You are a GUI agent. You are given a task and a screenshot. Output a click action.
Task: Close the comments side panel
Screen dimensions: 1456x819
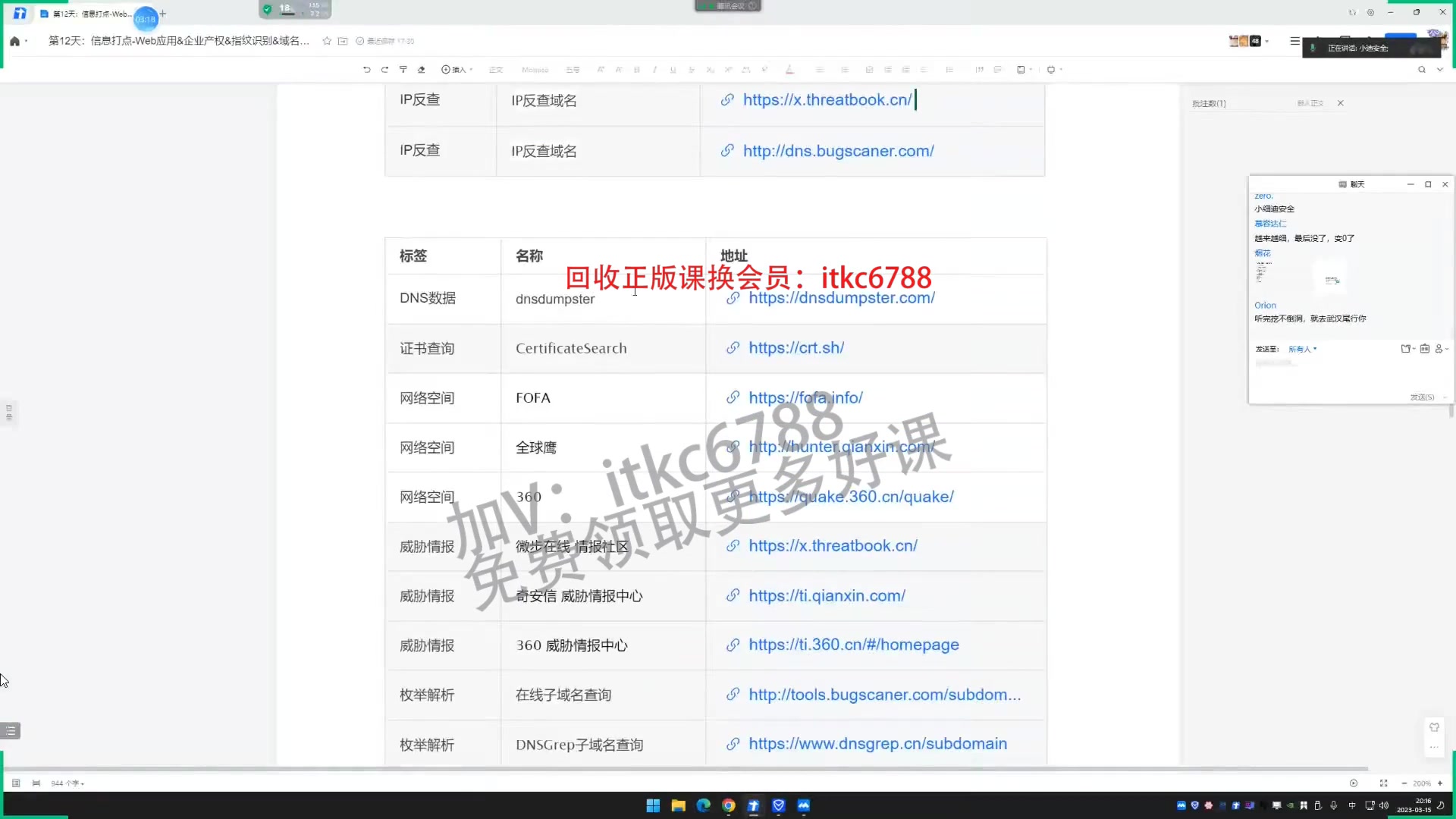point(1341,103)
